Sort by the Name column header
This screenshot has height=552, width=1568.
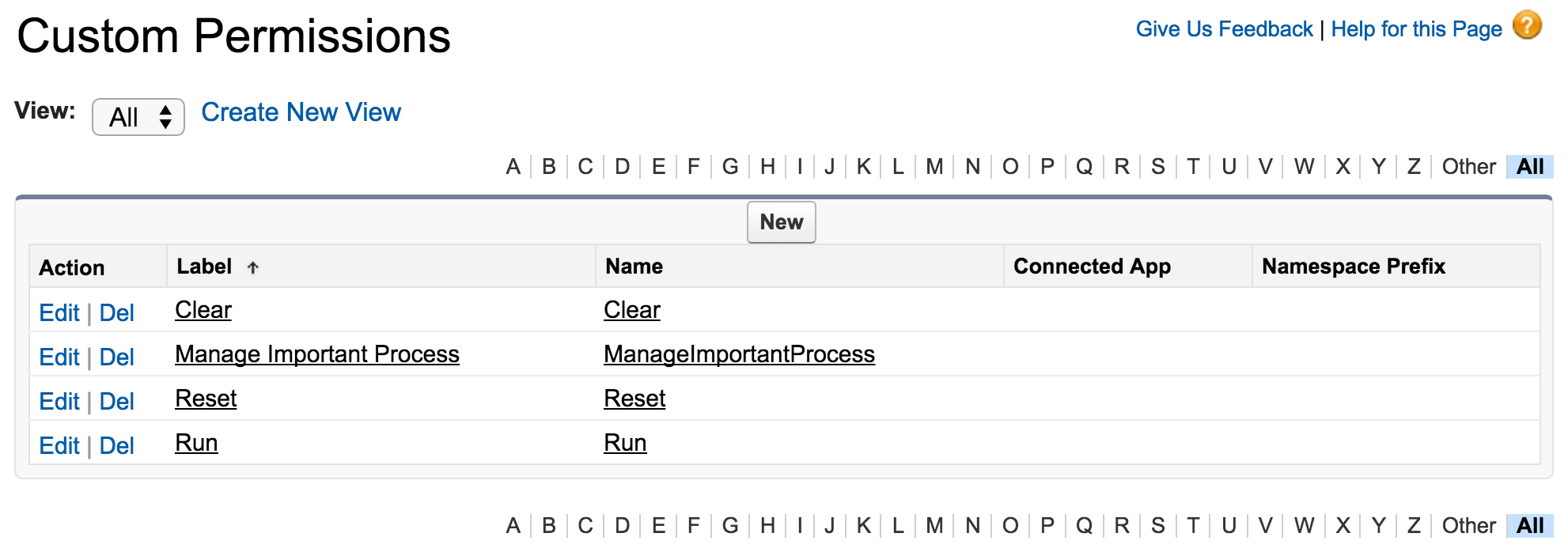(634, 267)
